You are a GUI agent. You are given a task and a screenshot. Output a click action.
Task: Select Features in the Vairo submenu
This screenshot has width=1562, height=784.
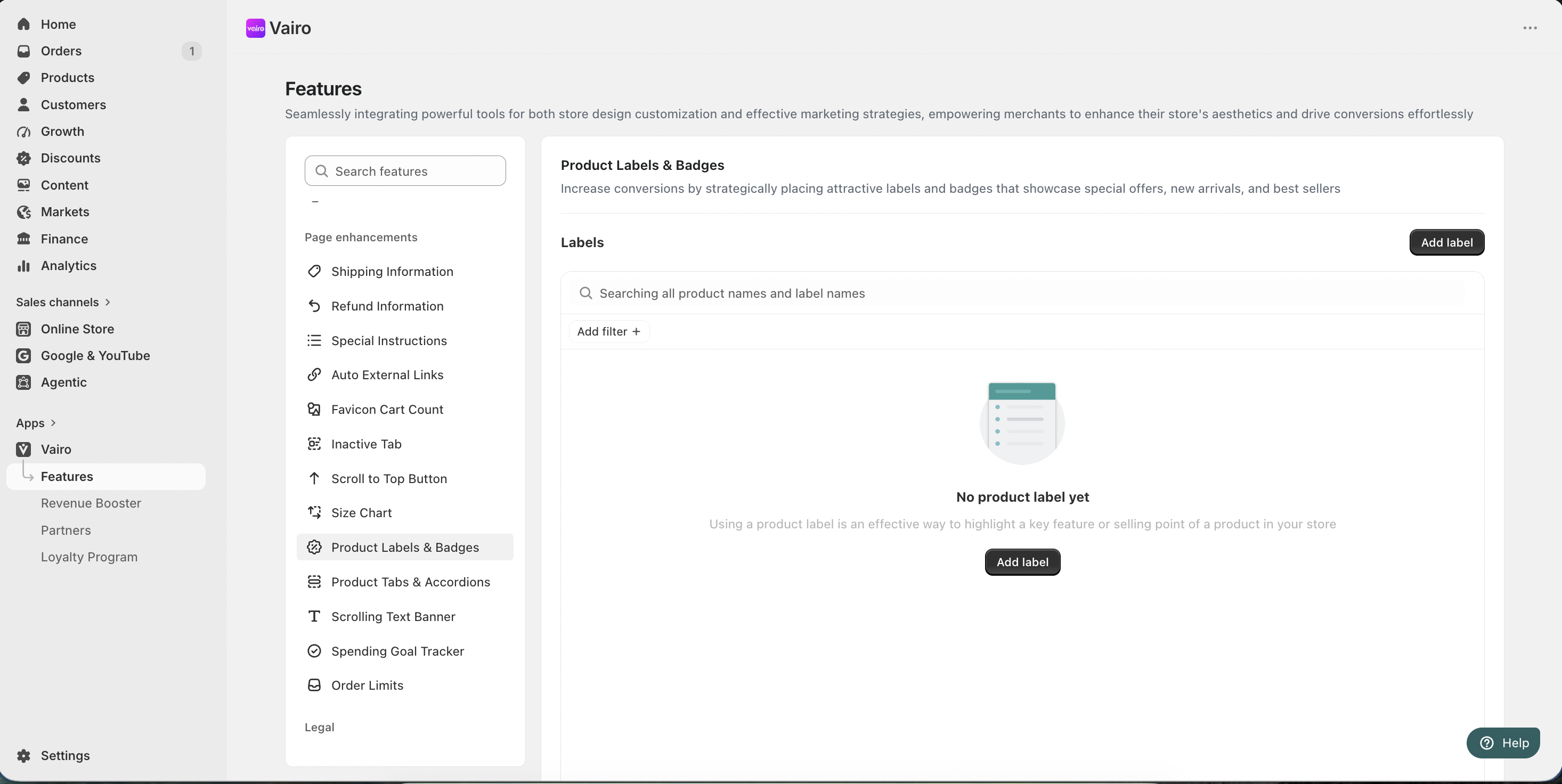coord(106,477)
